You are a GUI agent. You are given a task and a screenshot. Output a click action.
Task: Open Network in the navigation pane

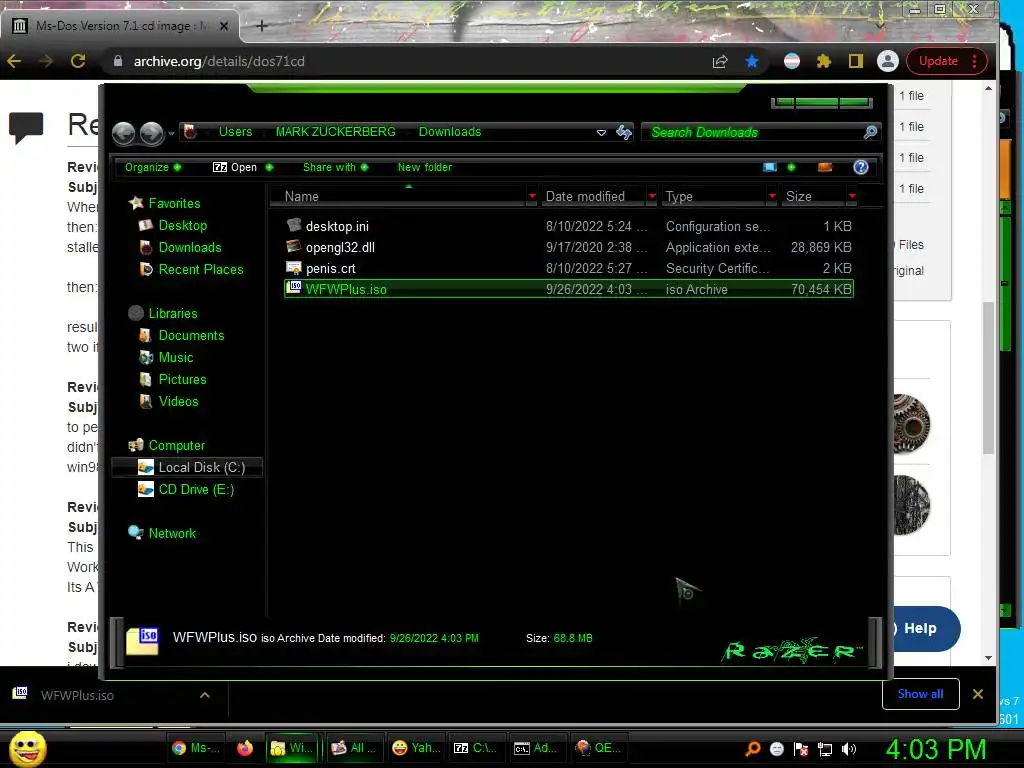(x=172, y=533)
